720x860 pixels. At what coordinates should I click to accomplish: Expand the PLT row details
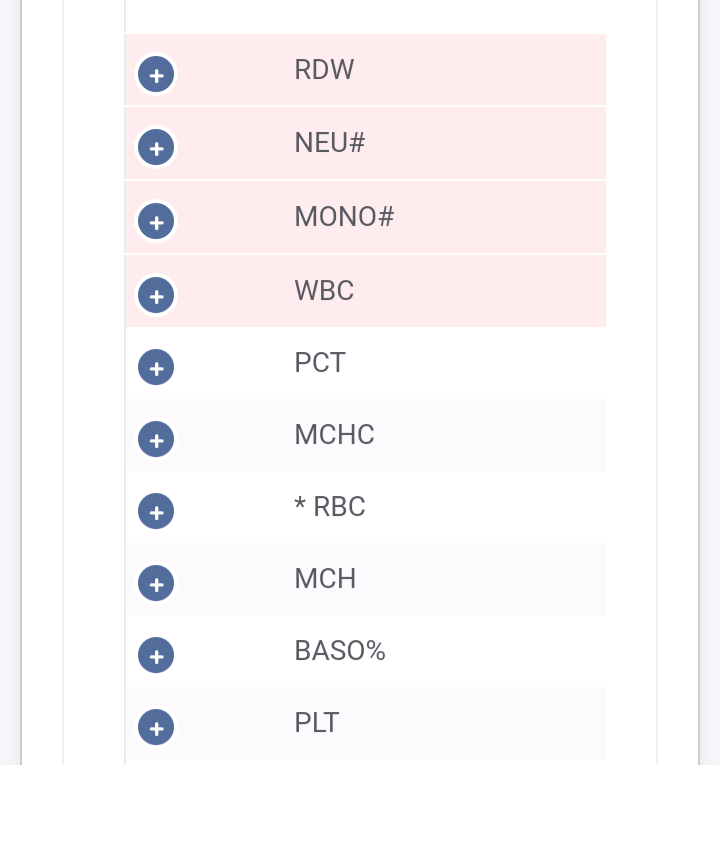tap(156, 728)
